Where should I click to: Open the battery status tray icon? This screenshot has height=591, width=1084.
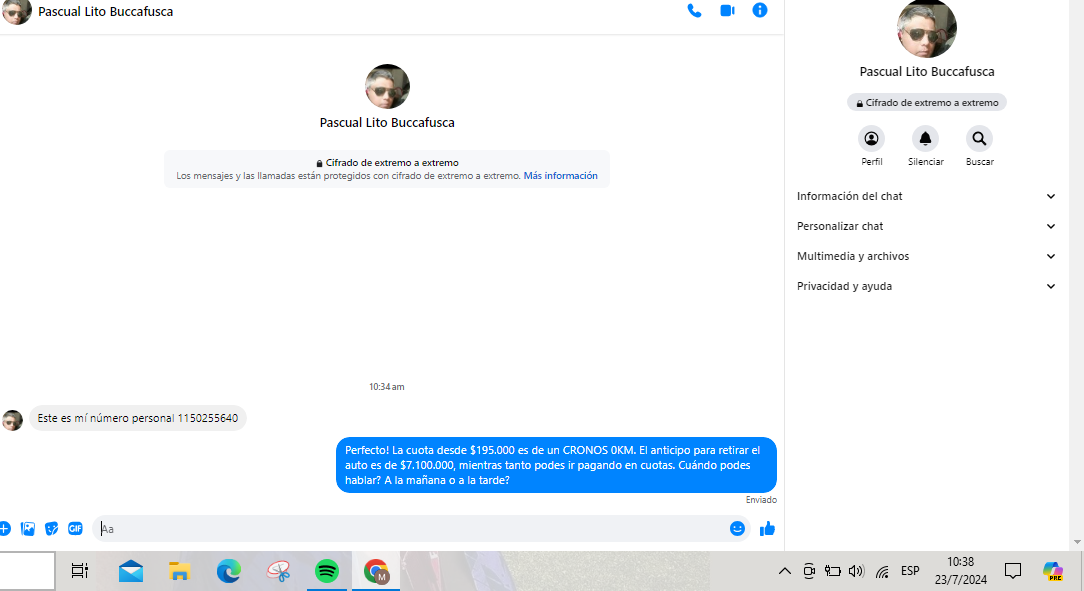coord(833,571)
